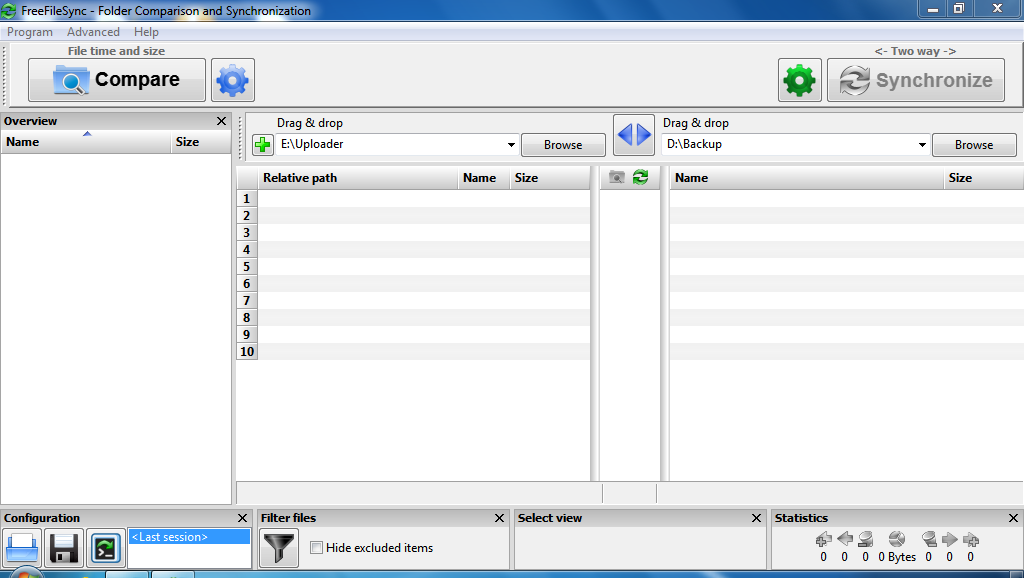Open synchronization settings green gear
This screenshot has width=1024, height=578.
click(x=799, y=80)
